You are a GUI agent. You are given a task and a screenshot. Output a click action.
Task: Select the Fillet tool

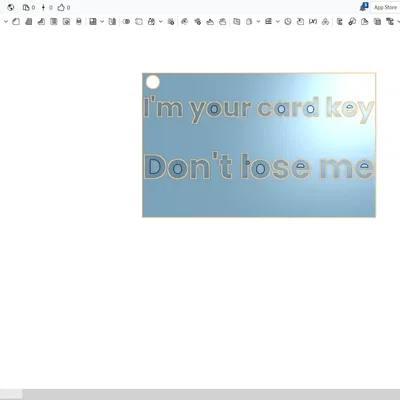point(16,22)
